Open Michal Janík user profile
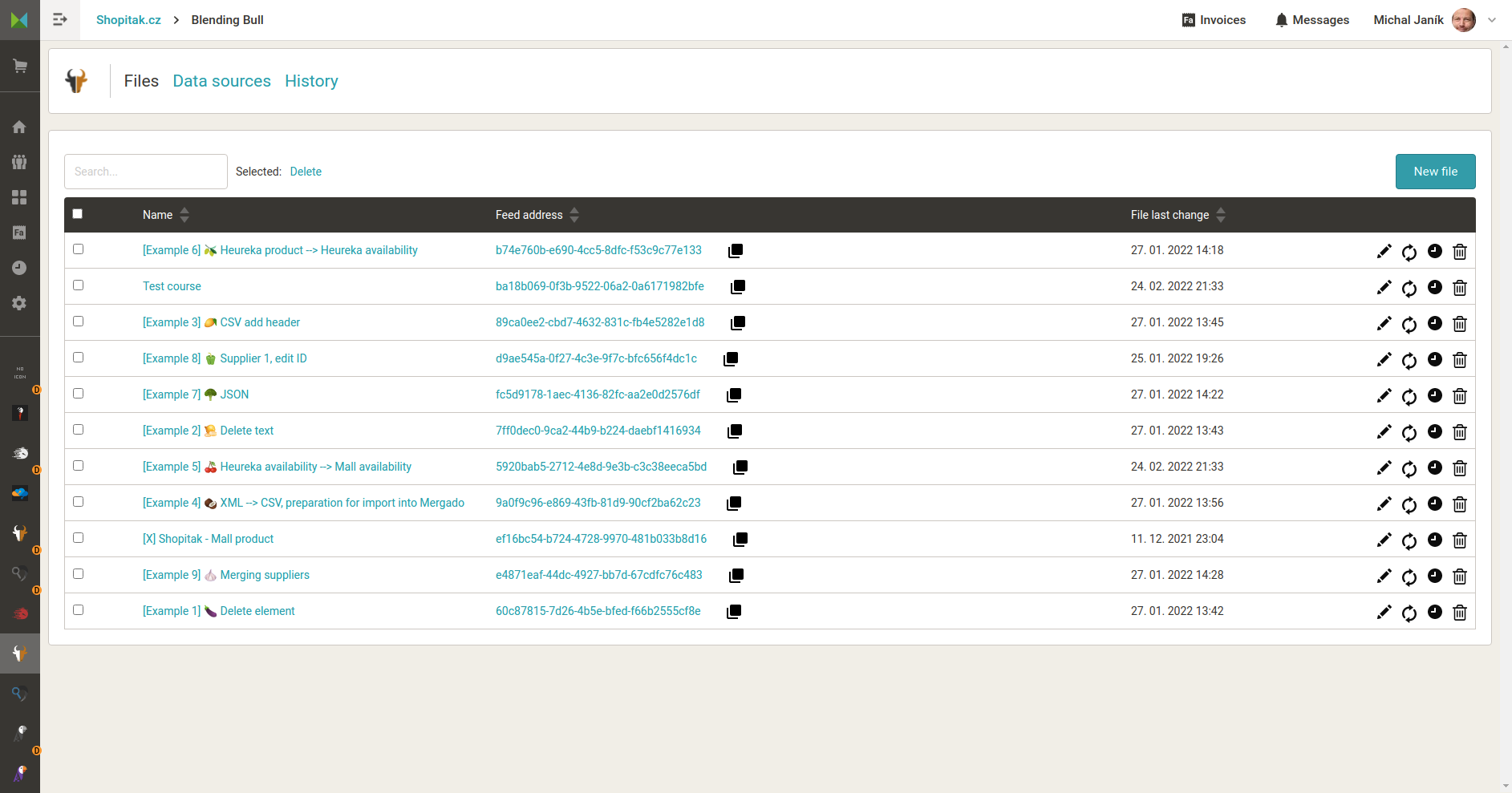The image size is (1512, 793). (1408, 20)
